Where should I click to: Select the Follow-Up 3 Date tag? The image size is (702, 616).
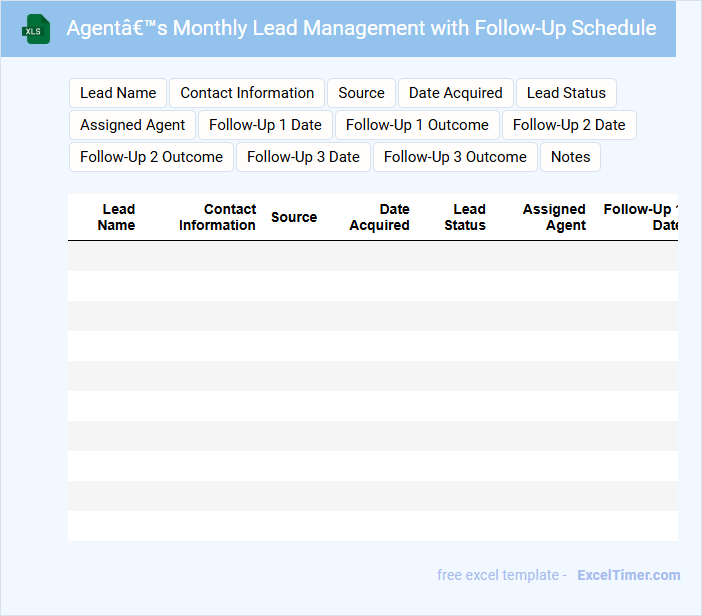point(303,157)
